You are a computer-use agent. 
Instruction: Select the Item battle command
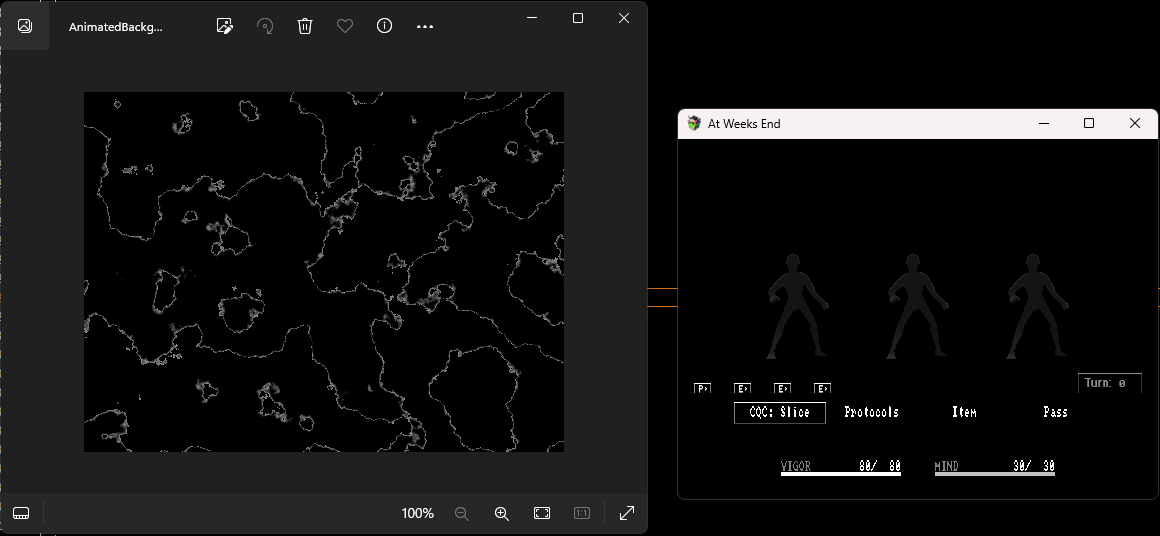pos(964,413)
